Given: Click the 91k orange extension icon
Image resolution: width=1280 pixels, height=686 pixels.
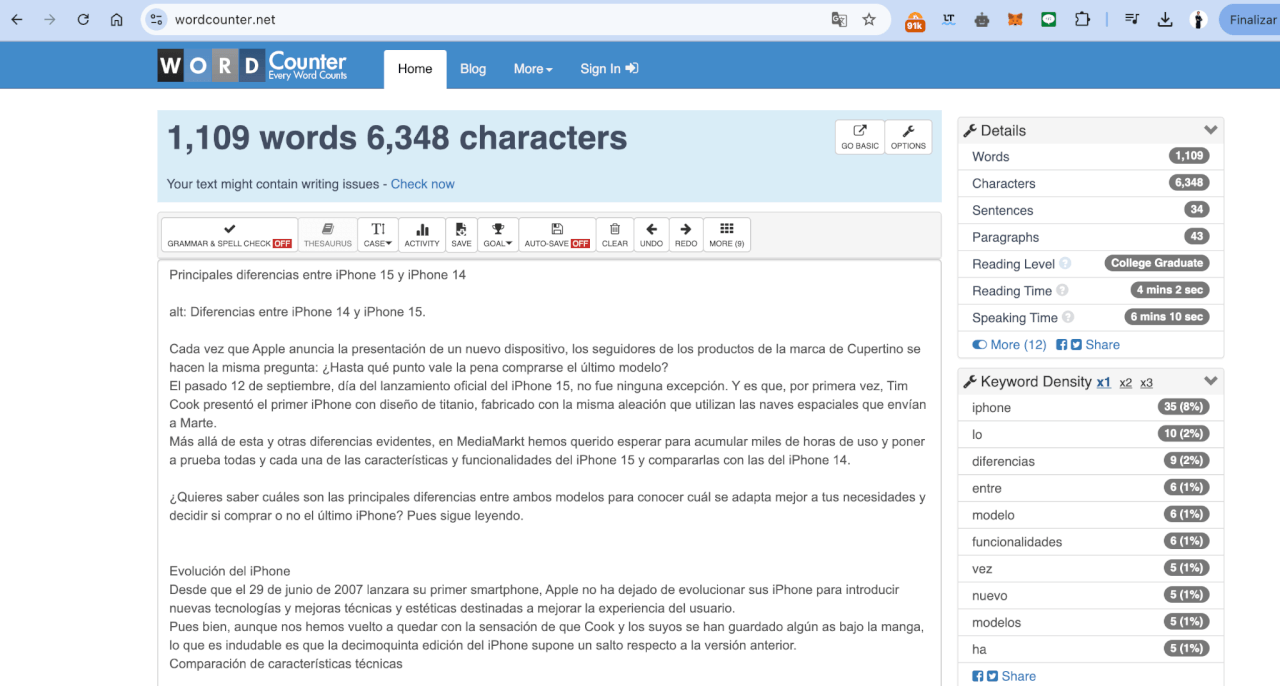Looking at the screenshot, I should click(915, 20).
